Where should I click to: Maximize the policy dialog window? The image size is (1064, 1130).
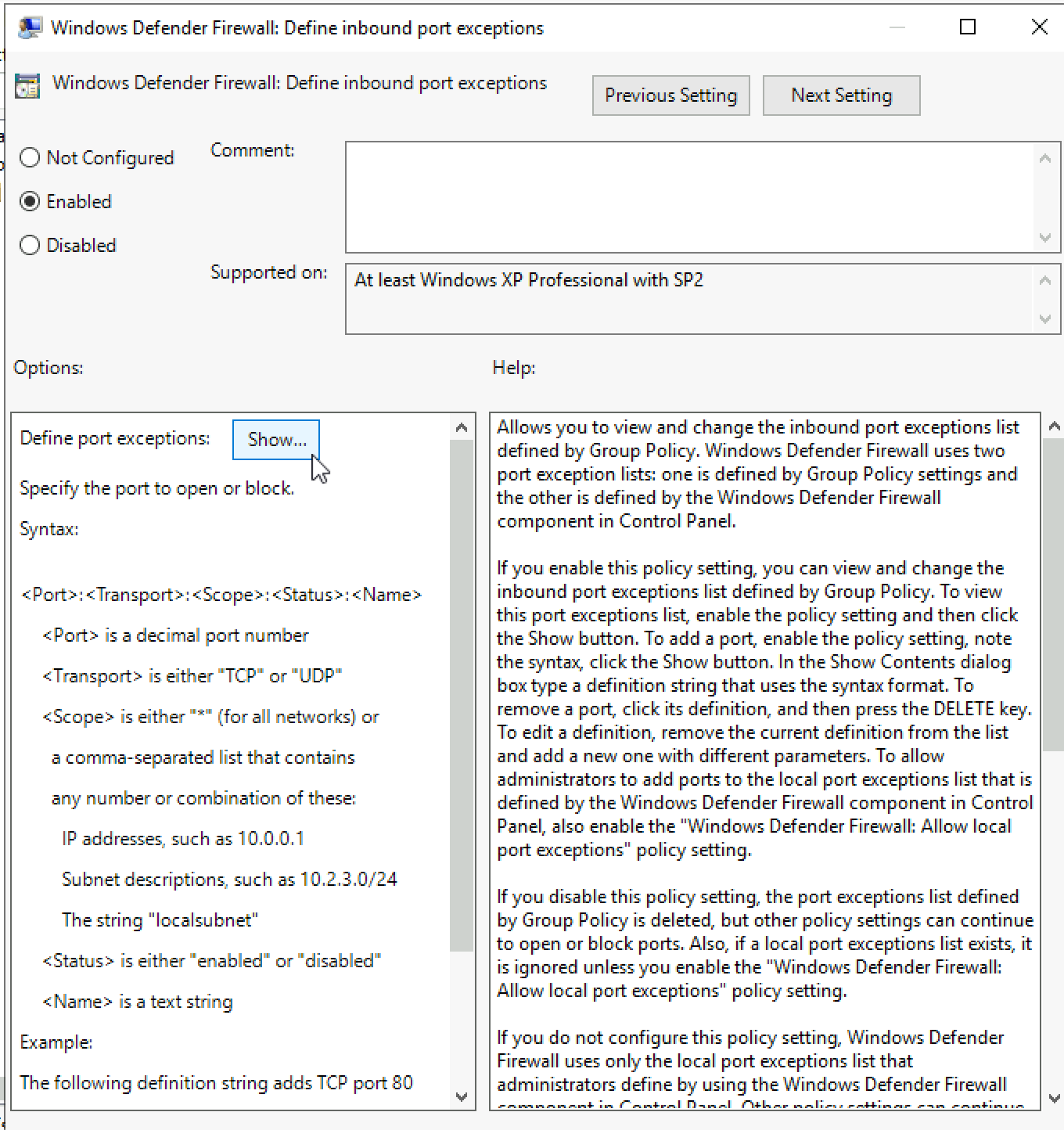(x=968, y=27)
